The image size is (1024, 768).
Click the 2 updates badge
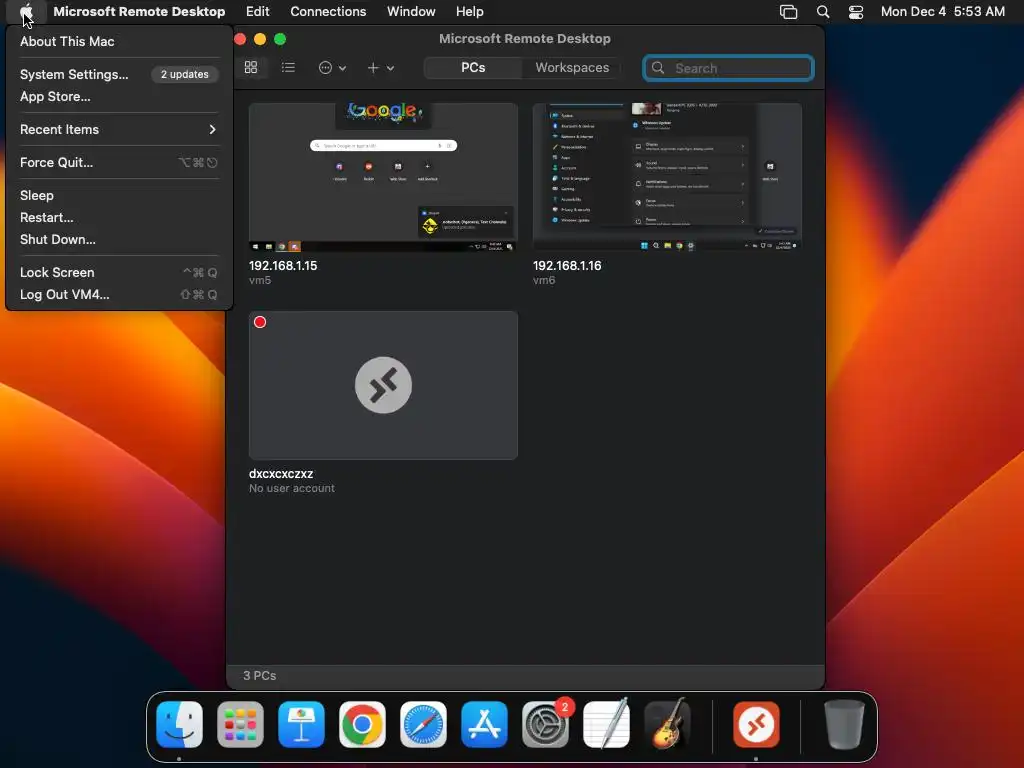click(x=185, y=74)
